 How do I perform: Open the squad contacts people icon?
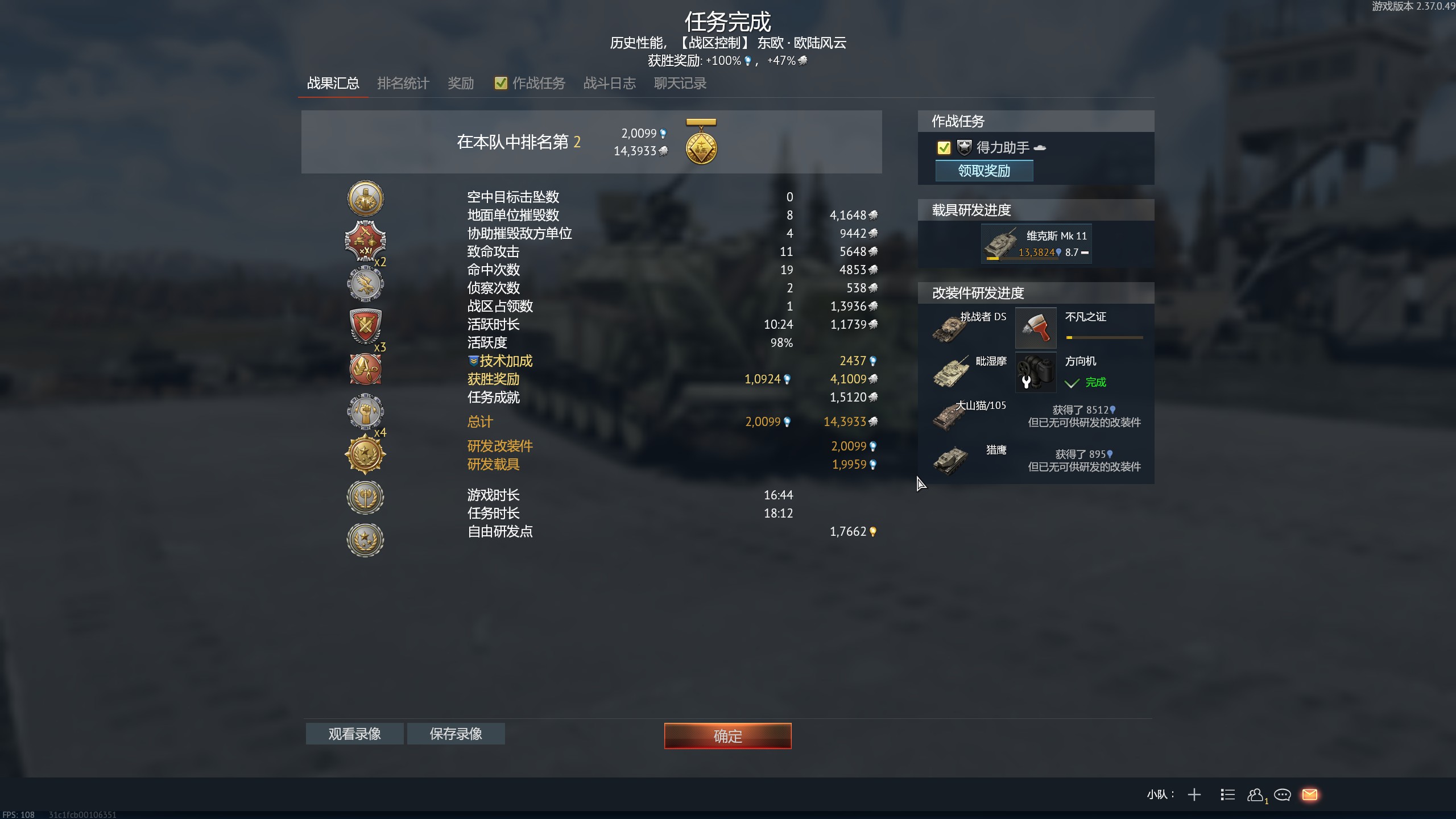[1255, 795]
